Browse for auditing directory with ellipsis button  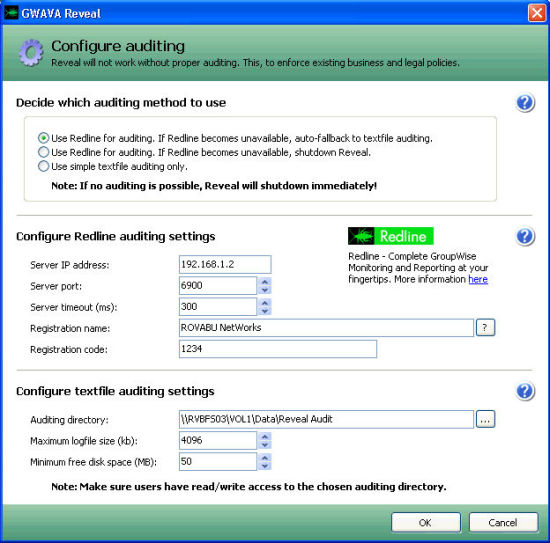(485, 419)
